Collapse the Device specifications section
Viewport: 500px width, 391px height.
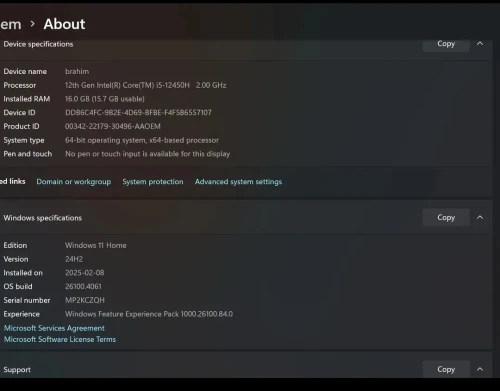pyautogui.click(x=480, y=44)
